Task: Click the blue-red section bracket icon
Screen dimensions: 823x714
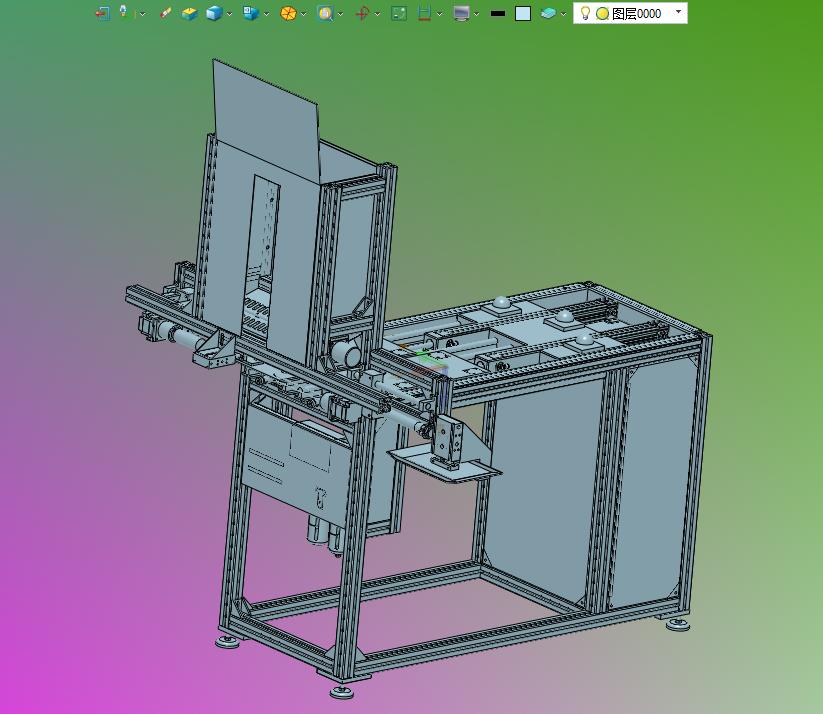Action: click(425, 13)
